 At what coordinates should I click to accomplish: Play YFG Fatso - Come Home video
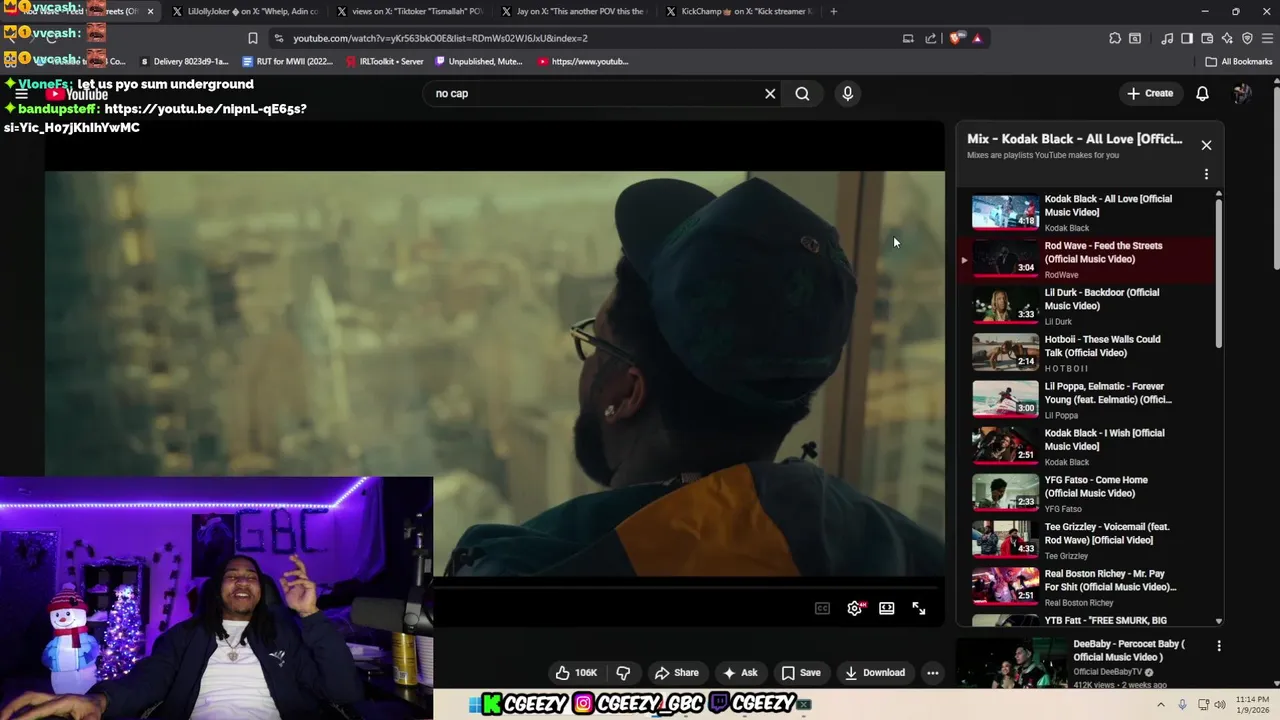point(1086,494)
